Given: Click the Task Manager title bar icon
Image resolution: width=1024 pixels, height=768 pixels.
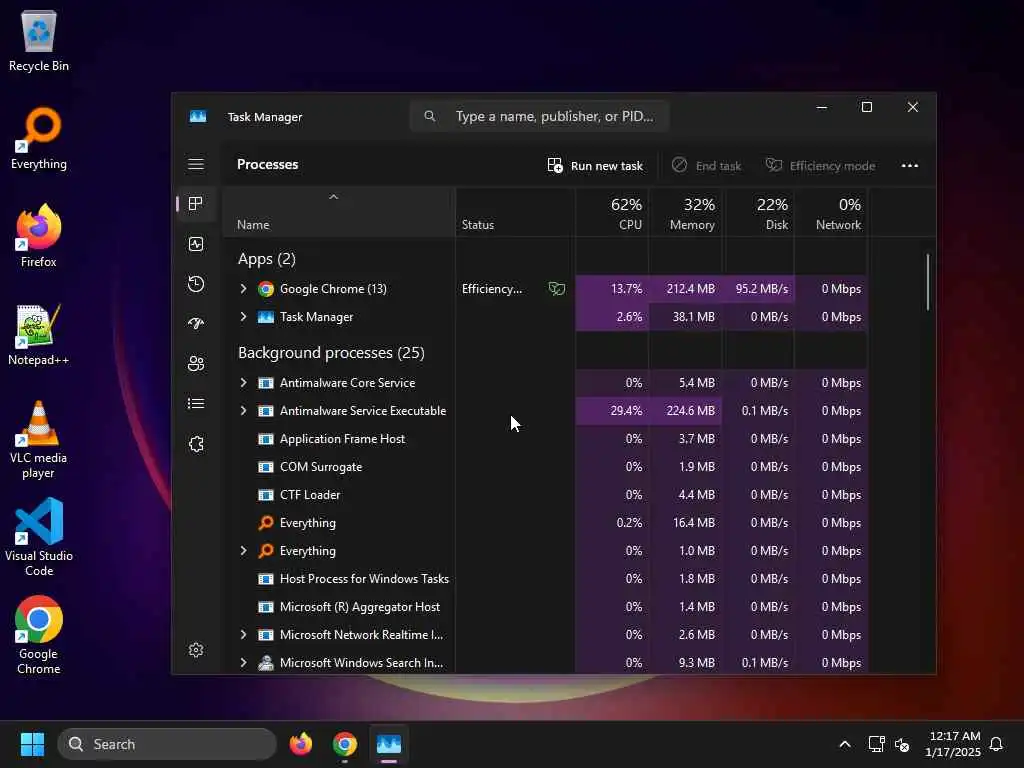Looking at the screenshot, I should point(198,116).
